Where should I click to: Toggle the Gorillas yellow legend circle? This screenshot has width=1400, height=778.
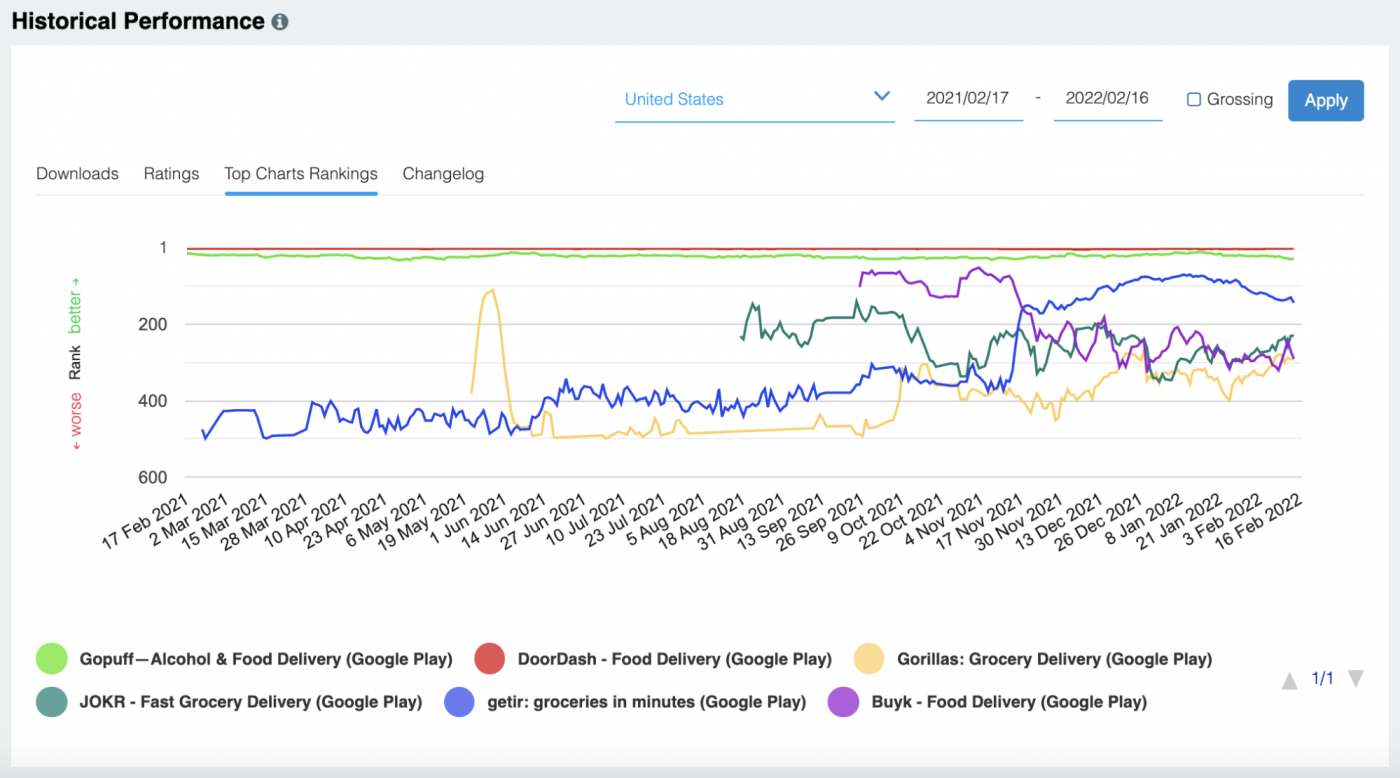pos(869,659)
